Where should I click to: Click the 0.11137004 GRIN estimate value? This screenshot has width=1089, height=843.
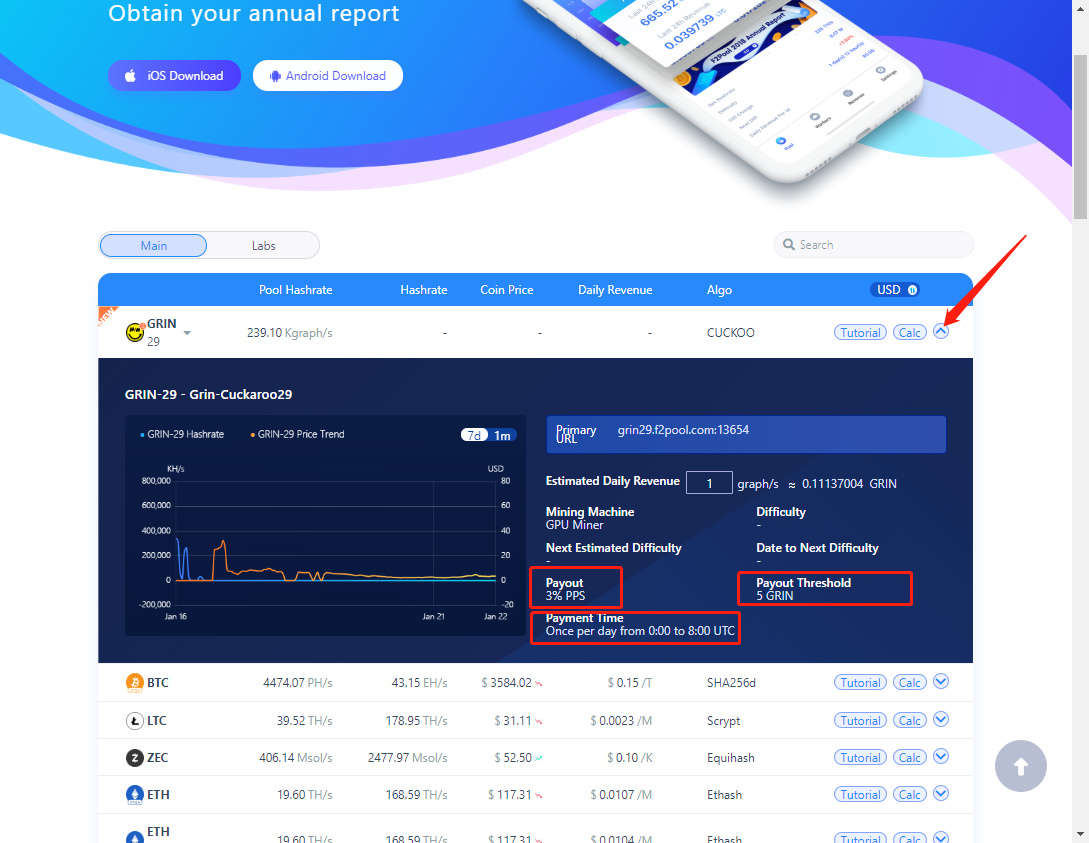tap(849, 483)
